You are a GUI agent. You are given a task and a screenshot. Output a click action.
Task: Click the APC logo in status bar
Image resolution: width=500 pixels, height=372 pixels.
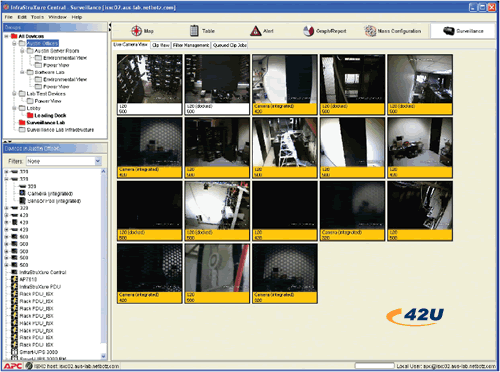click(13, 366)
